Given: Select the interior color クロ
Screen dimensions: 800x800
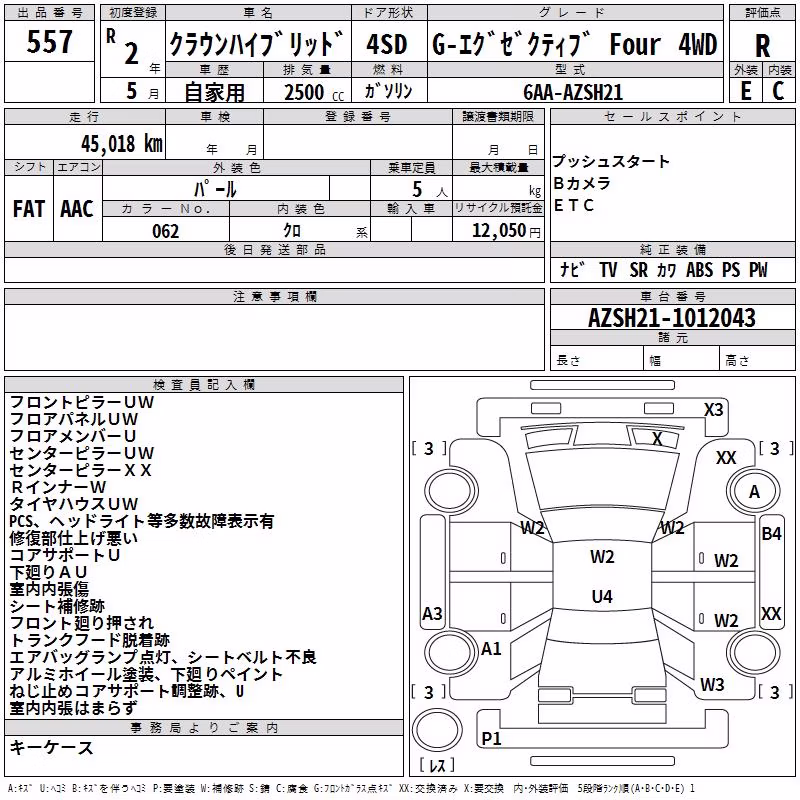Looking at the screenshot, I should pyautogui.click(x=292, y=231).
